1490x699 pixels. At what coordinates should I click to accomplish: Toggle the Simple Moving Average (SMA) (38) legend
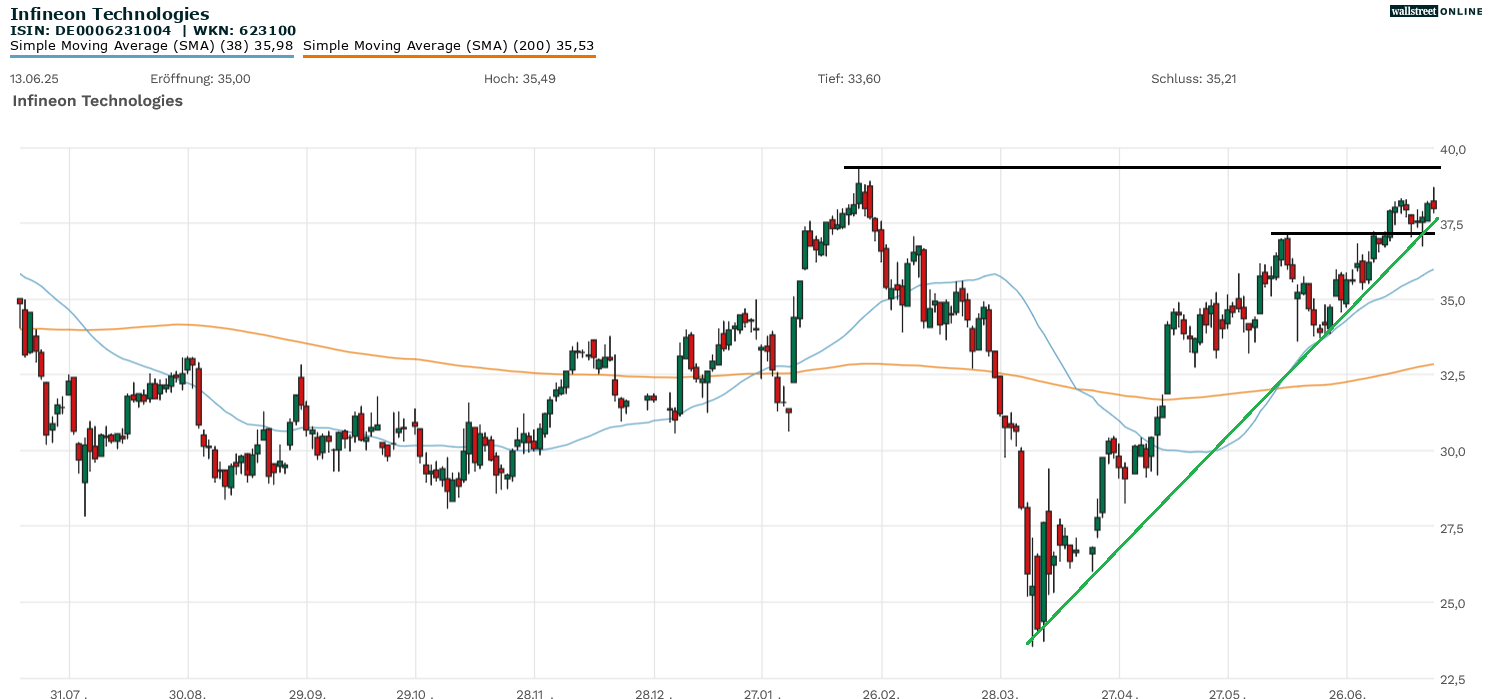(x=151, y=46)
